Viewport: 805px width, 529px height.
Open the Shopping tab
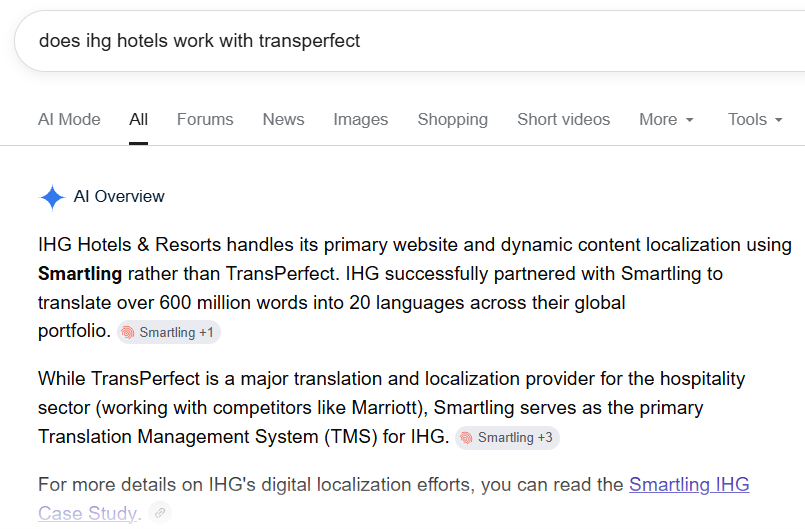point(452,120)
